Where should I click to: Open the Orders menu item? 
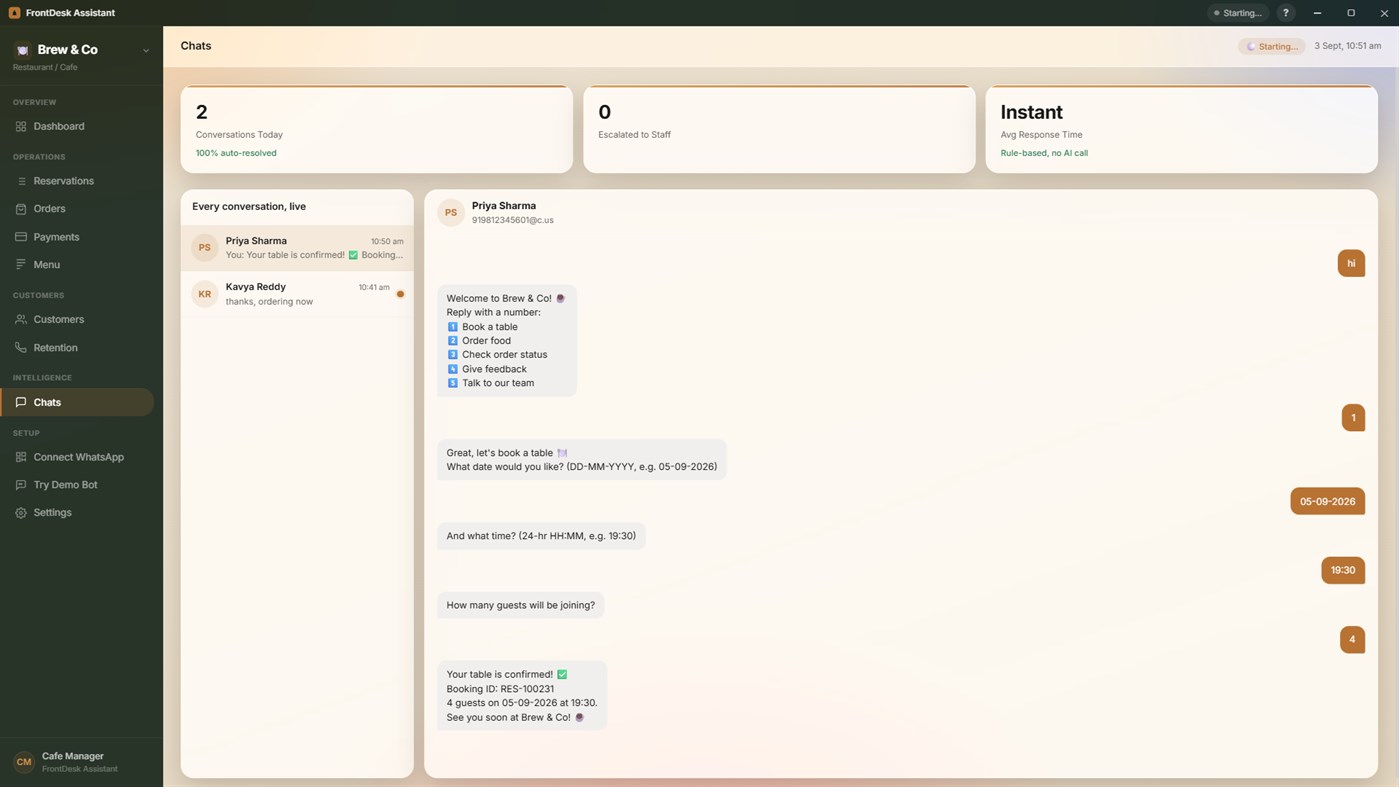pos(78,209)
